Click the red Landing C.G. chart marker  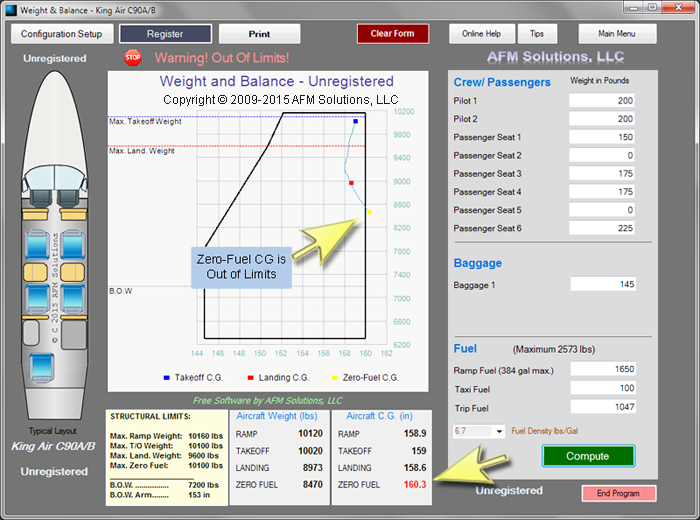[x=351, y=183]
